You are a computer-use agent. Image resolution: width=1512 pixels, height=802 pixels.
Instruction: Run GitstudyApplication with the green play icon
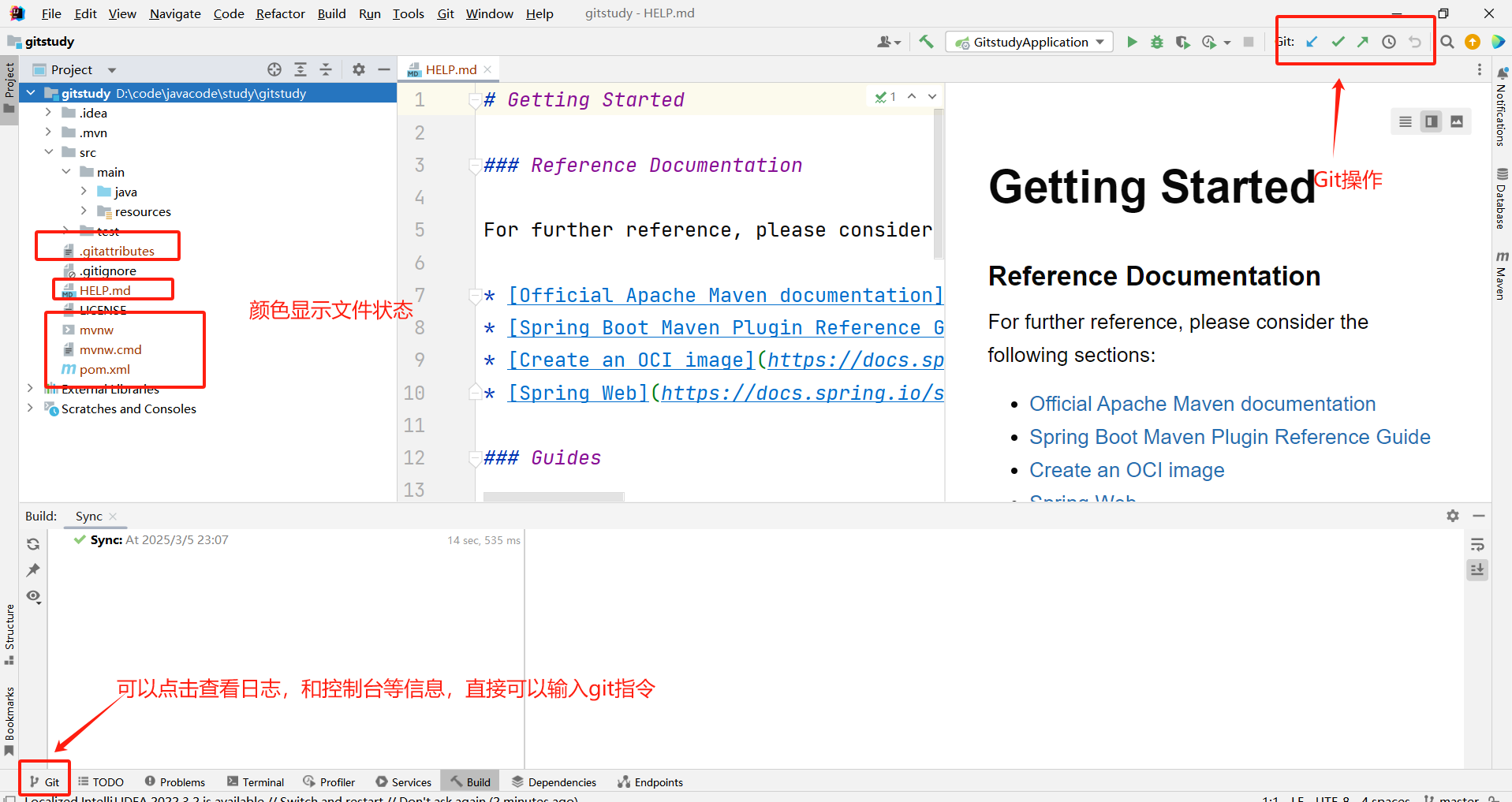pos(1132,42)
